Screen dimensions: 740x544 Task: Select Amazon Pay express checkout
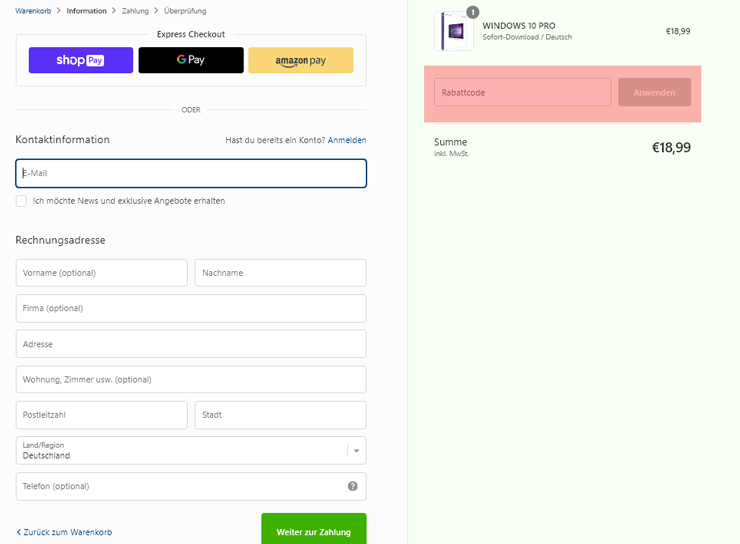coord(301,60)
